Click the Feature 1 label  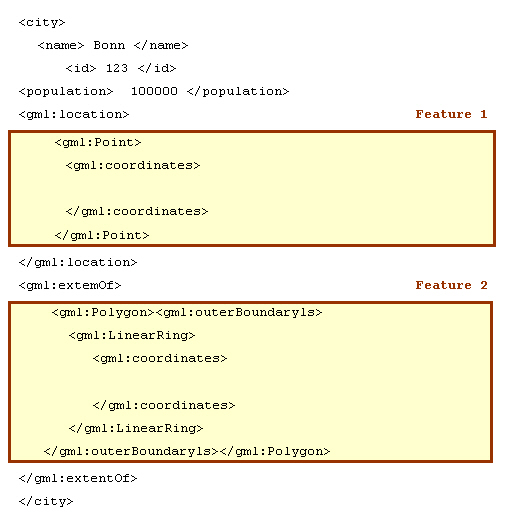(451, 114)
